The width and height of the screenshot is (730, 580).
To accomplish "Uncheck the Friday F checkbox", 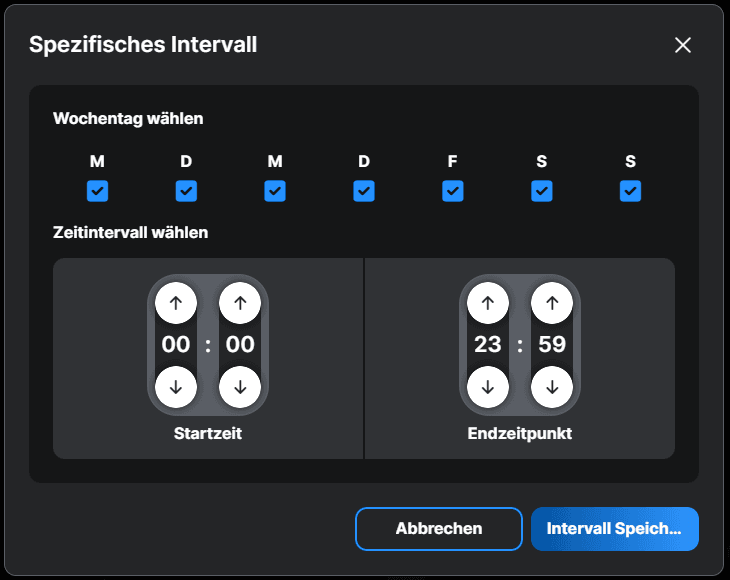I will [453, 191].
